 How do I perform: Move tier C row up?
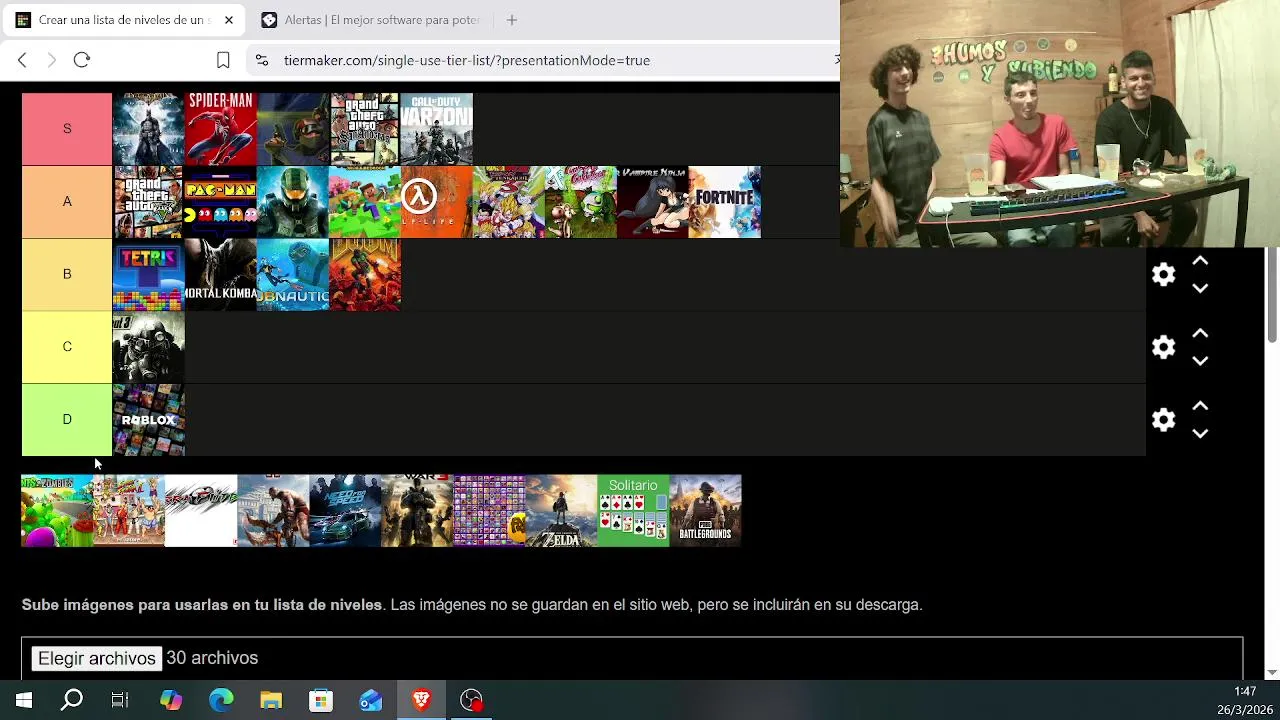(x=1200, y=334)
